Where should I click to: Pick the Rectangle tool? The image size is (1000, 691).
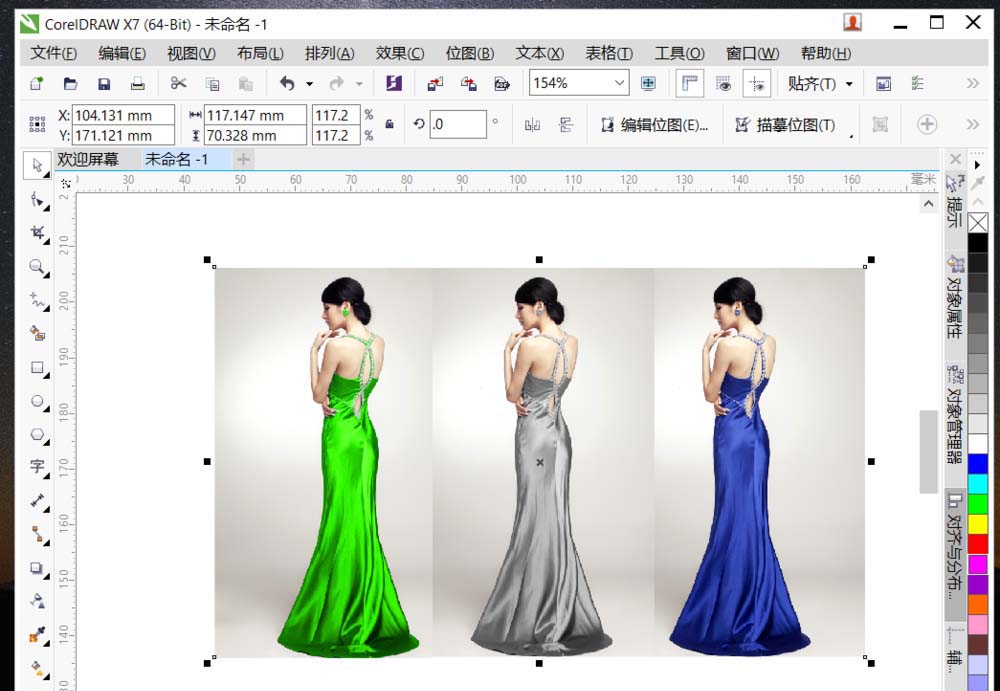click(37, 369)
